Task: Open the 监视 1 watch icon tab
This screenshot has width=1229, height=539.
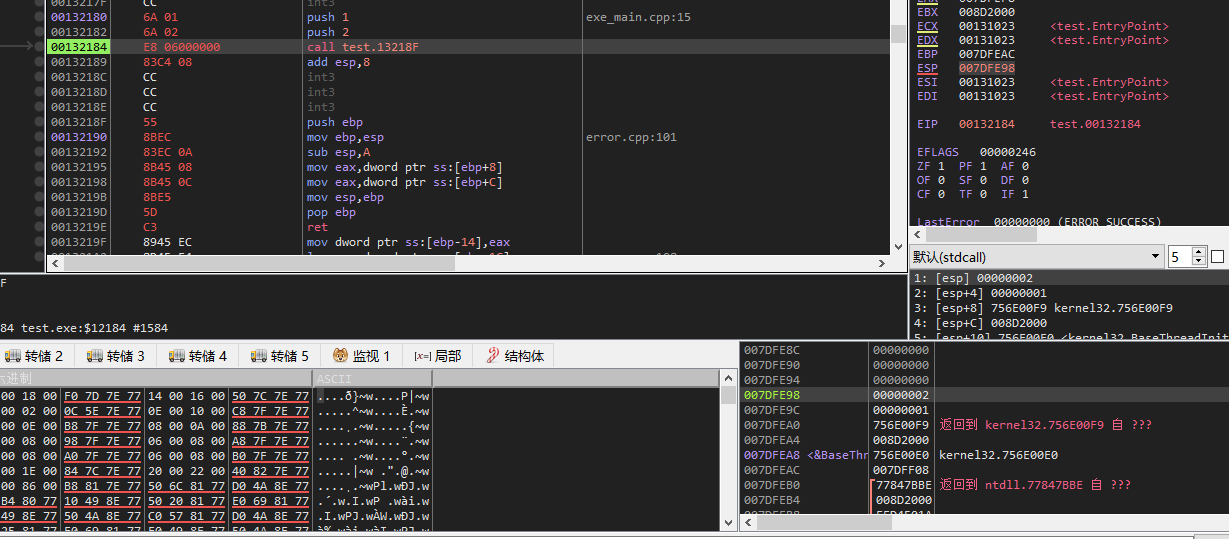Action: tap(342, 356)
